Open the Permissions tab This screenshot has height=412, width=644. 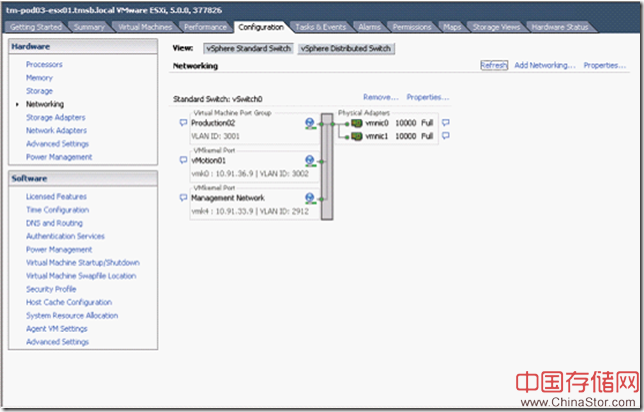click(x=412, y=27)
